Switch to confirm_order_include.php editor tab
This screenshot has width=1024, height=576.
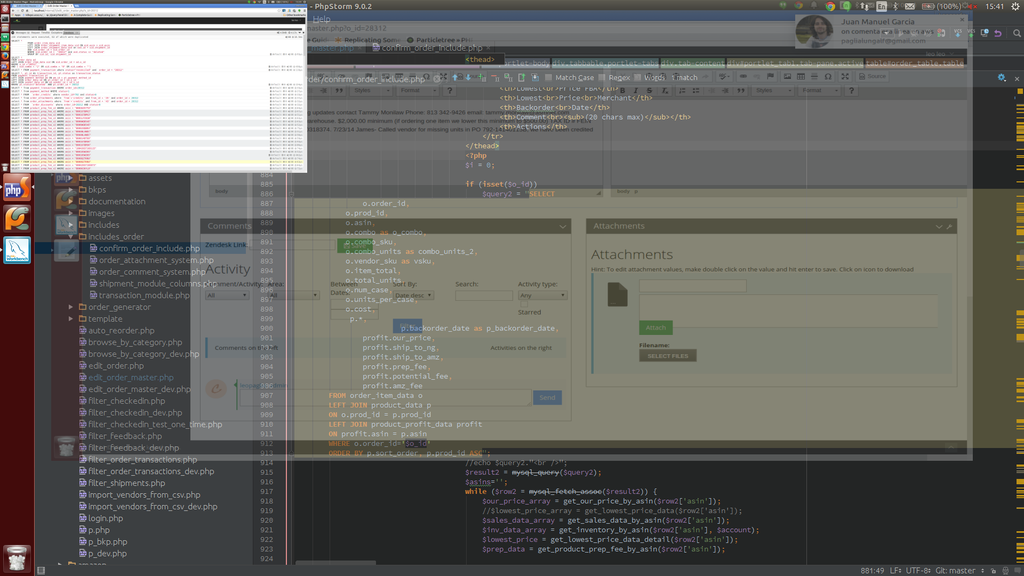click(433, 47)
